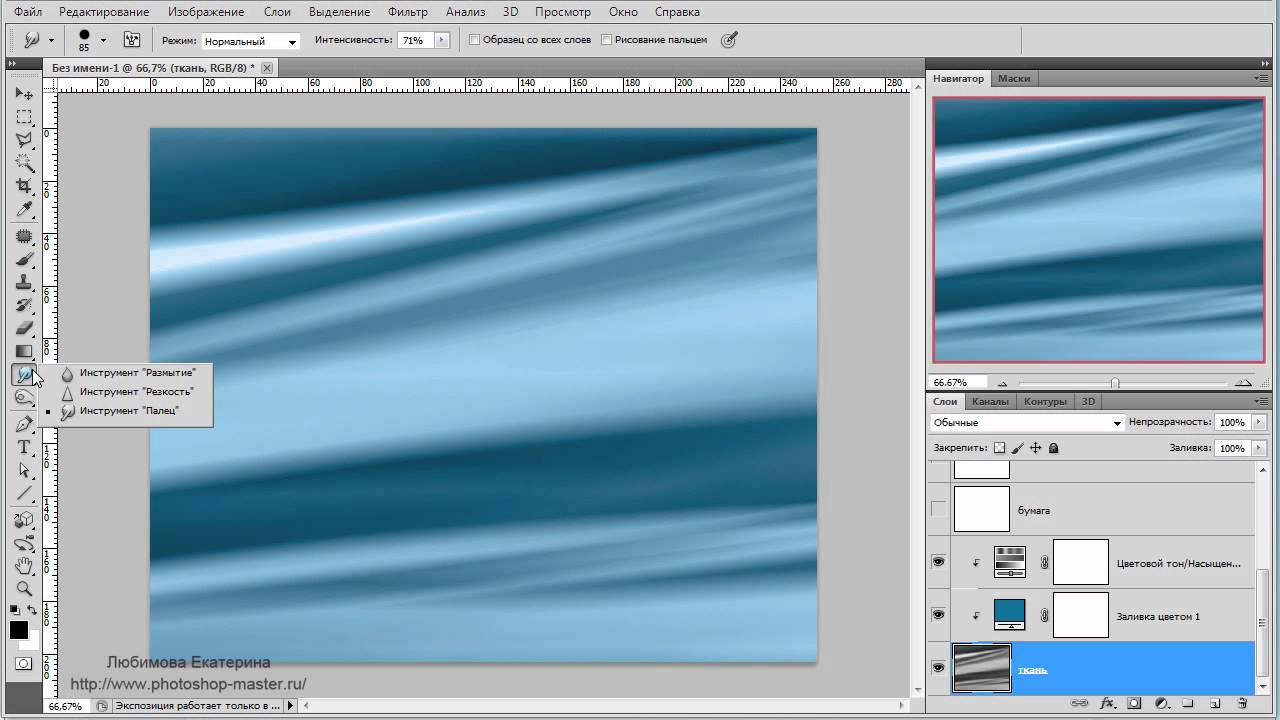Enable Рисование пальцем checkbox
The image size is (1280, 720).
[606, 40]
